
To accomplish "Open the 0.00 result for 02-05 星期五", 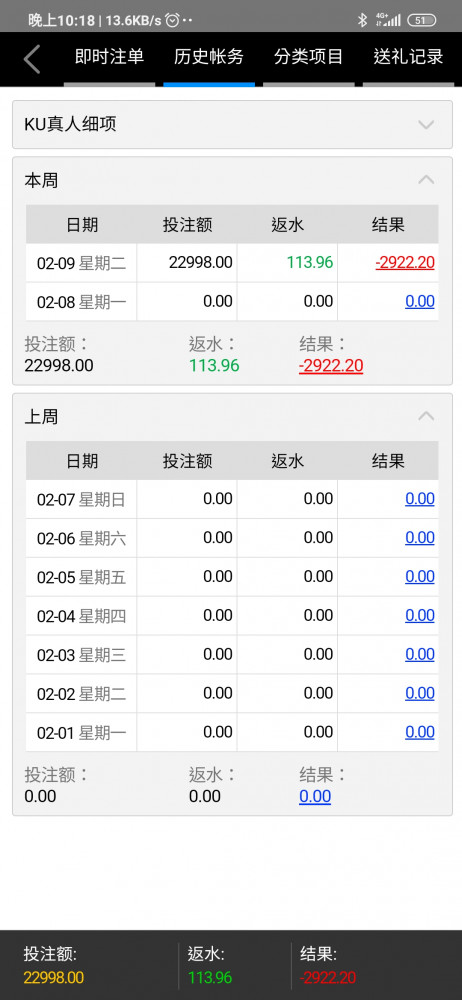I will 420,577.
